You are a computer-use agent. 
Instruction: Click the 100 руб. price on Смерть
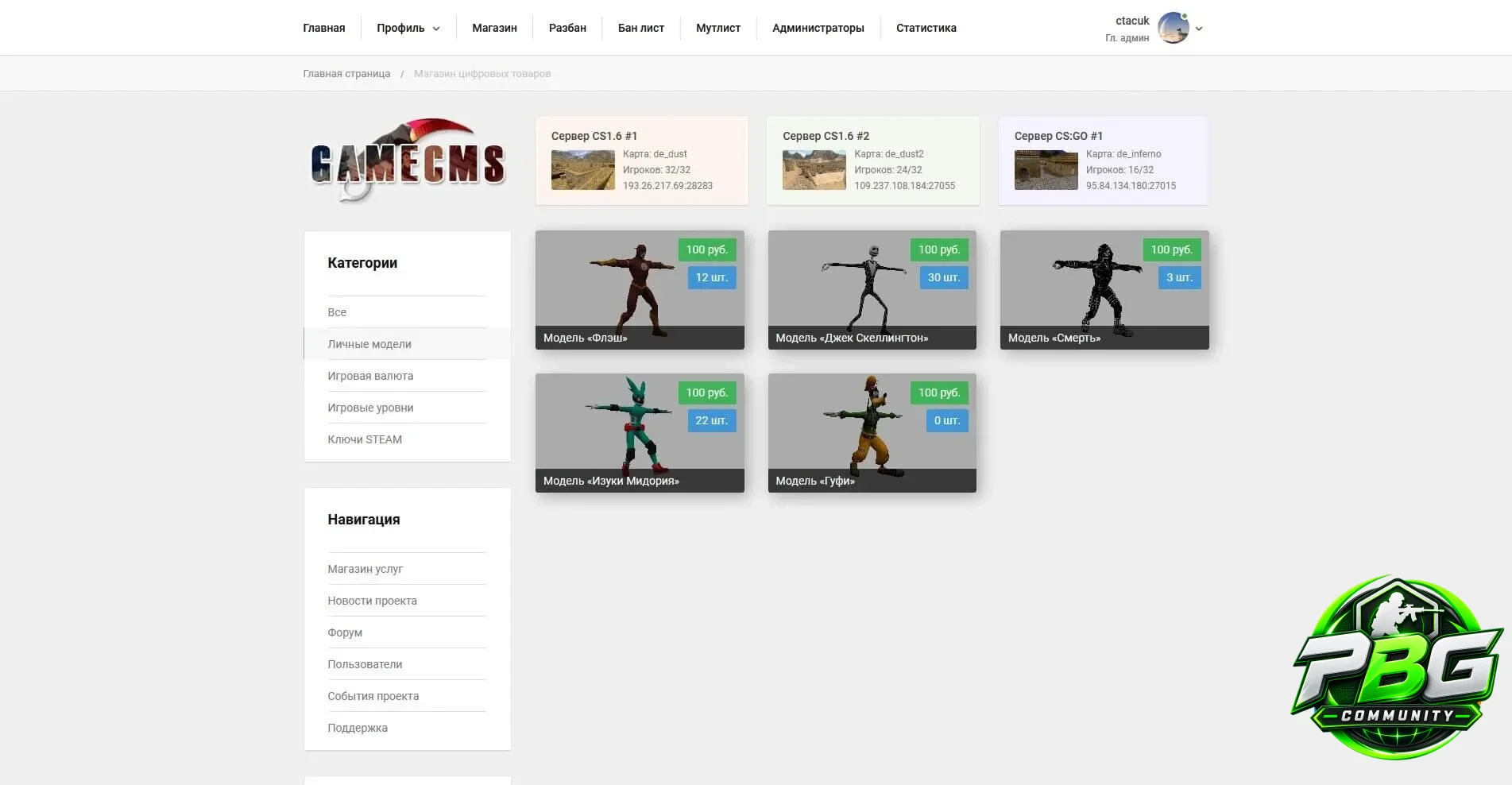(x=1172, y=249)
